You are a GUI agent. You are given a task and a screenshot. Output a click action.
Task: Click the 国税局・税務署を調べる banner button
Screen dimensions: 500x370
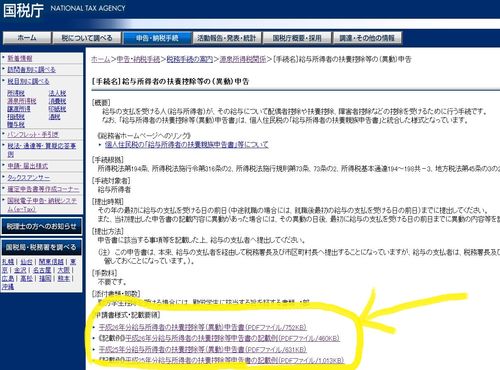pos(42,247)
